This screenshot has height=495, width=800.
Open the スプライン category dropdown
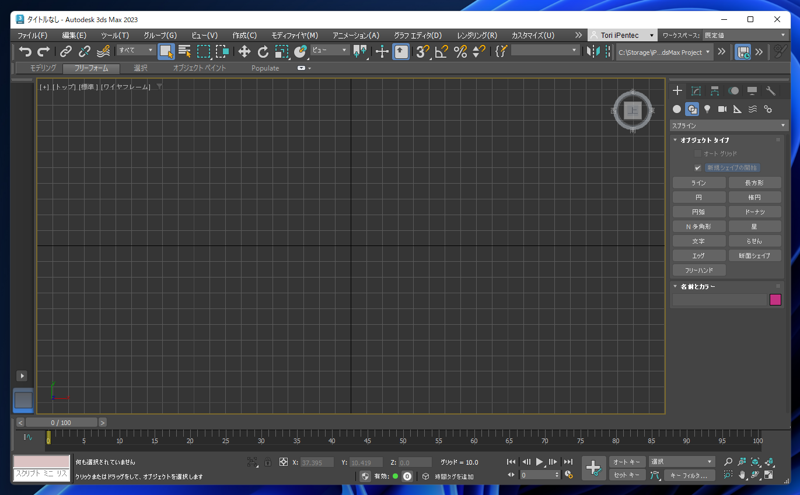[x=729, y=126]
